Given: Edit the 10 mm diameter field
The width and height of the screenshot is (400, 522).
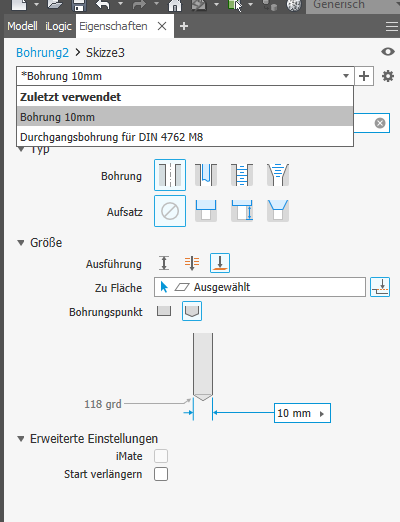Looking at the screenshot, I should click(302, 413).
